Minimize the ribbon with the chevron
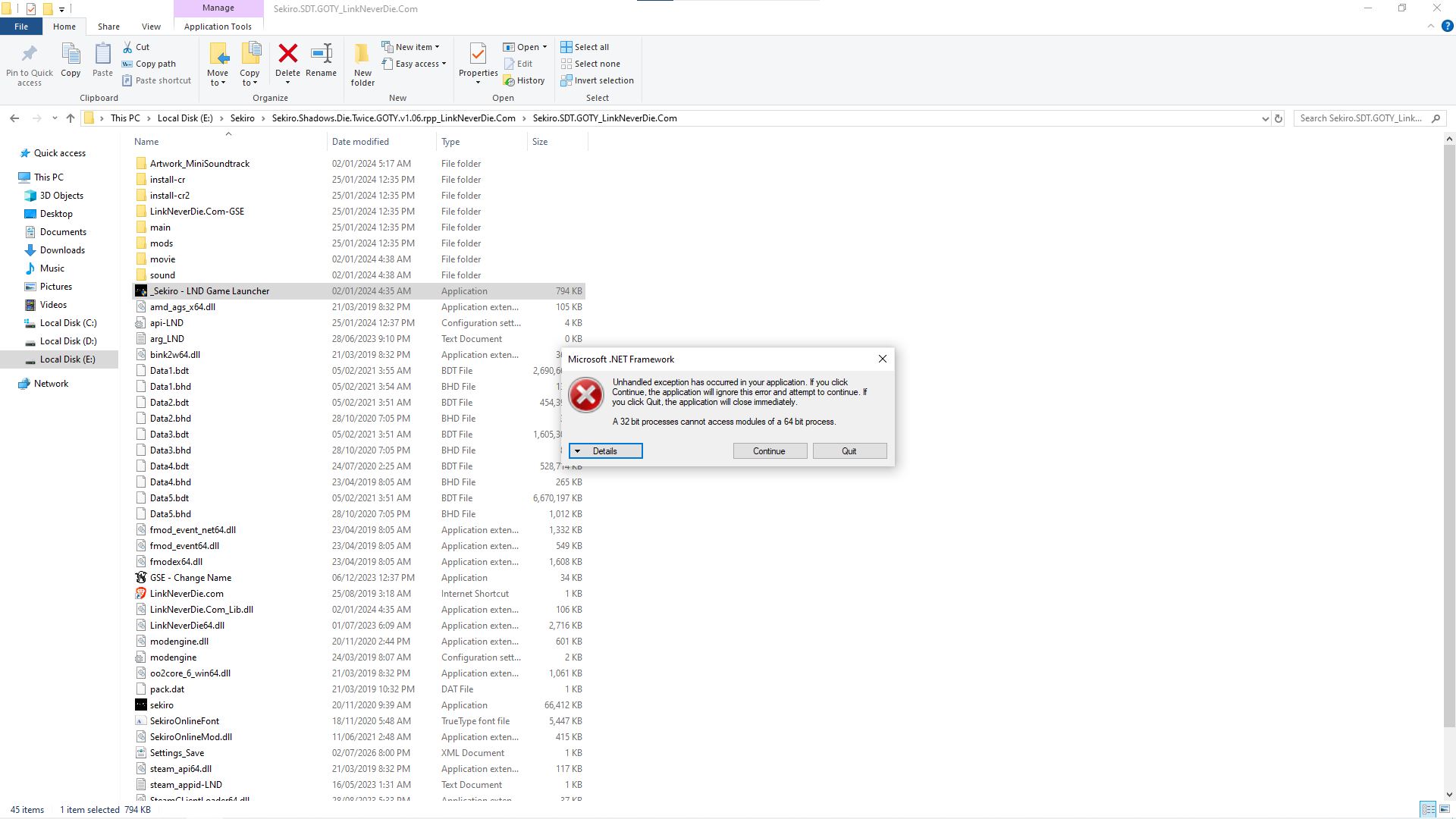This screenshot has height=819, width=1456. coord(1431,26)
